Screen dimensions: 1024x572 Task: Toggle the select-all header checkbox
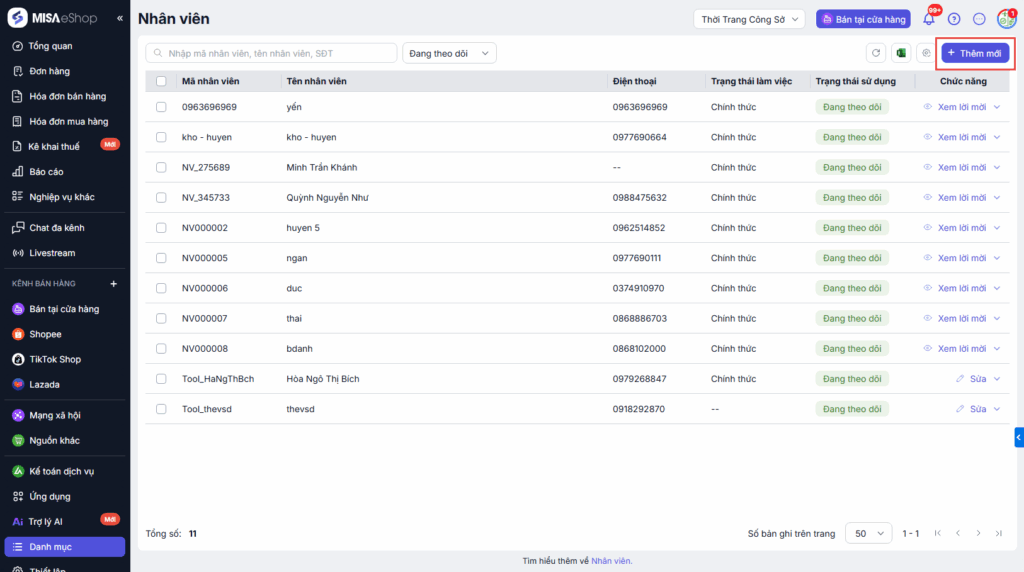click(161, 81)
